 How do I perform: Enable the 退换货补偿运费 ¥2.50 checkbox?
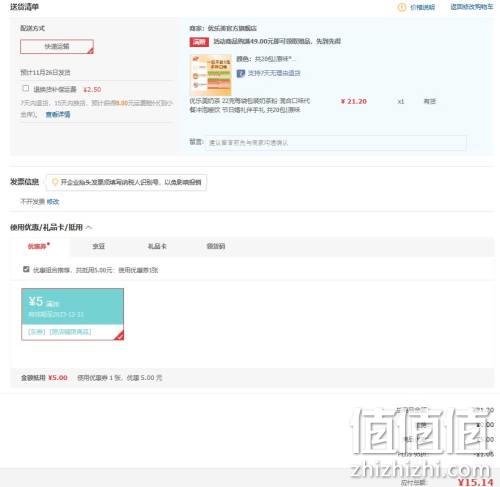point(26,88)
